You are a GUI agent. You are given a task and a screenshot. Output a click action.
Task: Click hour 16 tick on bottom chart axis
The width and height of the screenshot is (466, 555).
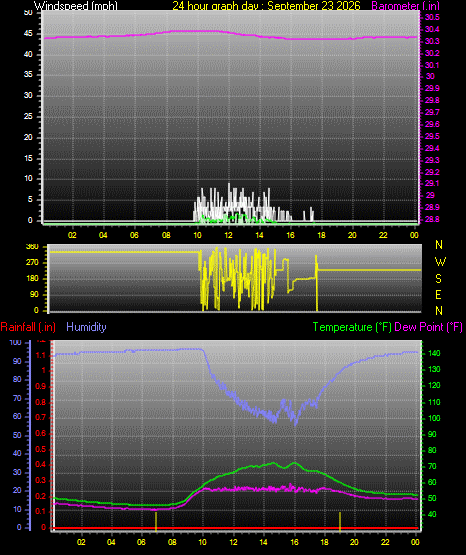coord(294,542)
